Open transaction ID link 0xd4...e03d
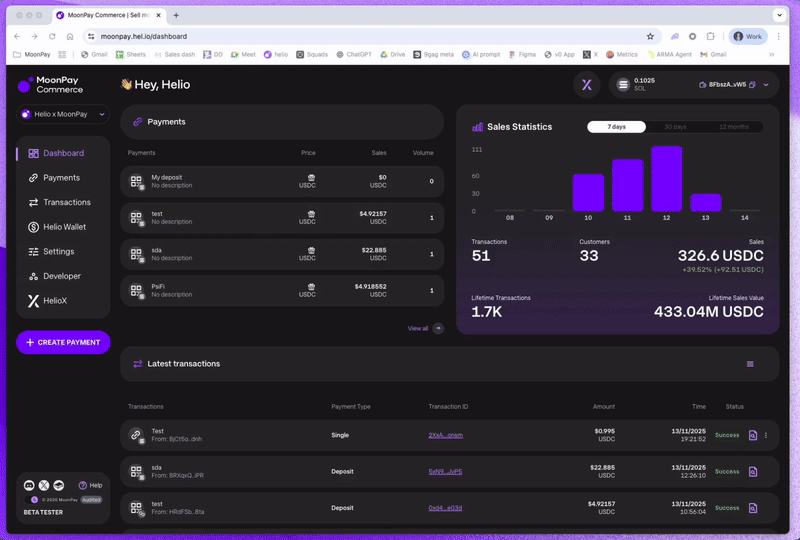 coord(445,508)
